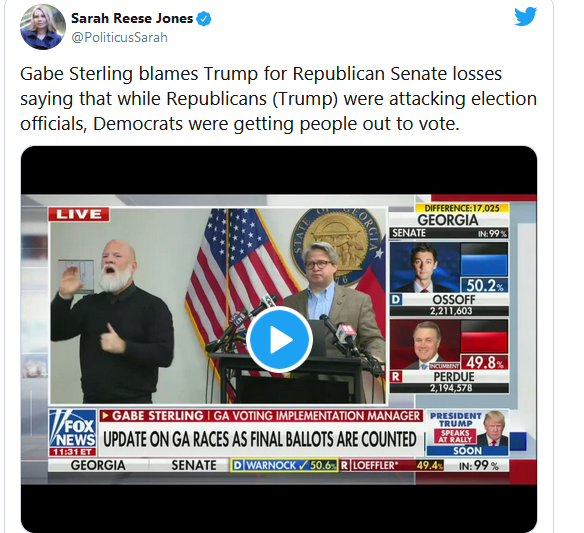Click the 11:31 ET time stamp

73,452
